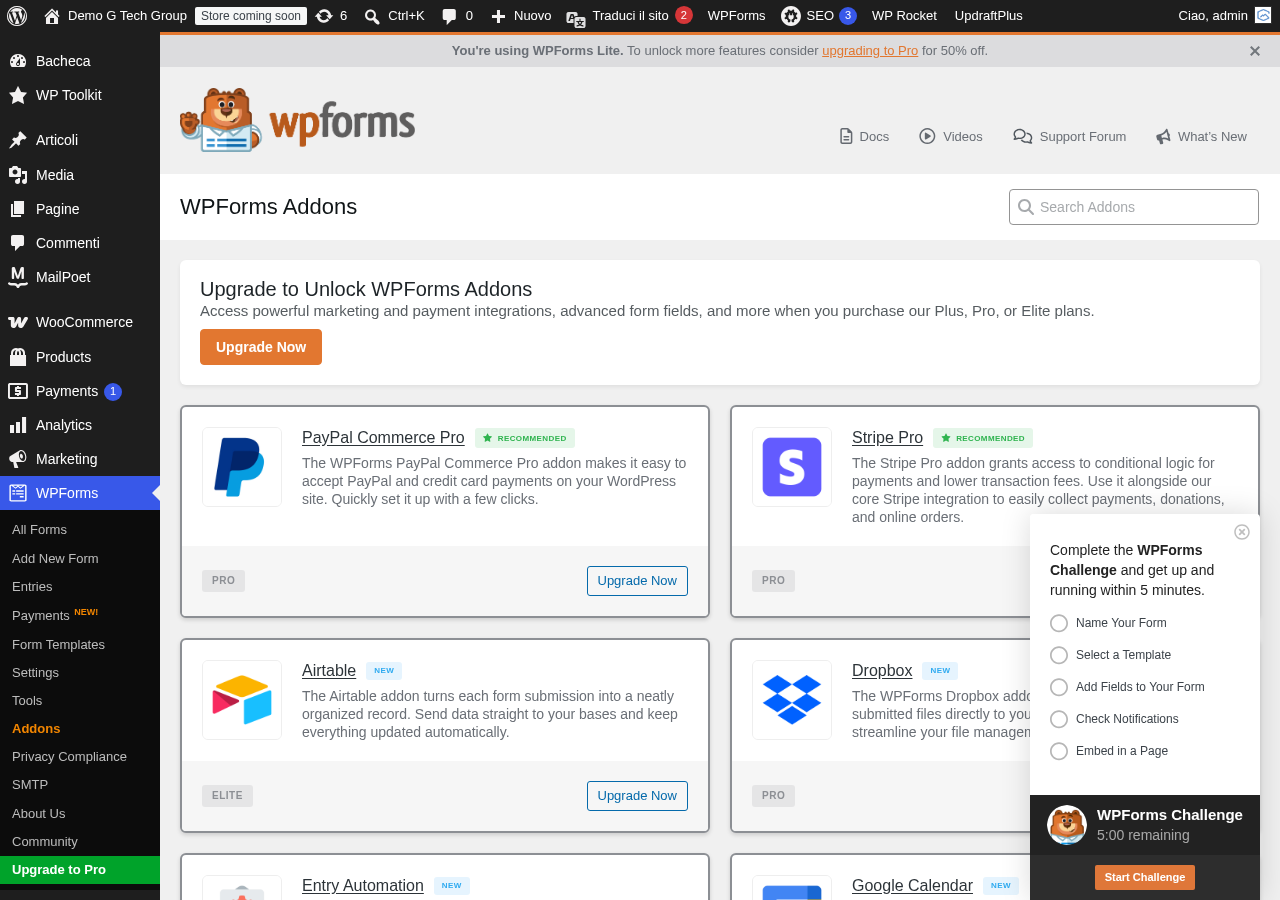Open What's New announcements
This screenshot has width=1280, height=900.
[x=1201, y=136]
